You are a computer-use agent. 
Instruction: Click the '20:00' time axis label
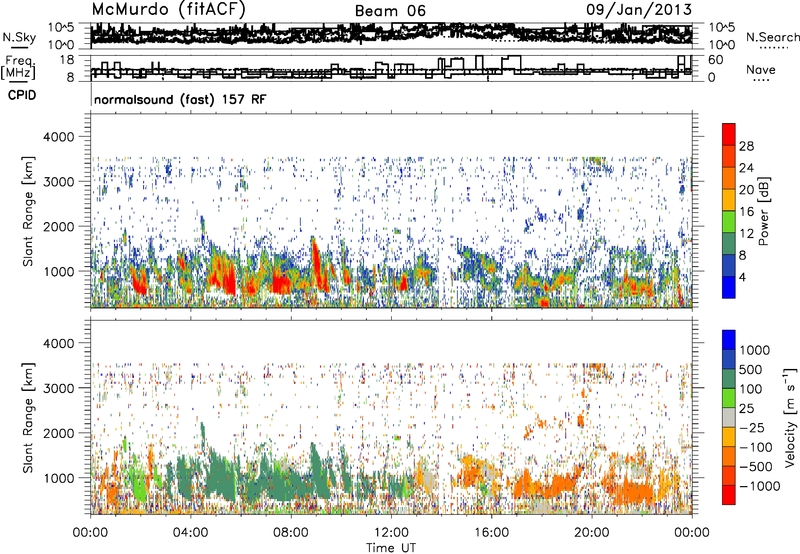coord(591,533)
